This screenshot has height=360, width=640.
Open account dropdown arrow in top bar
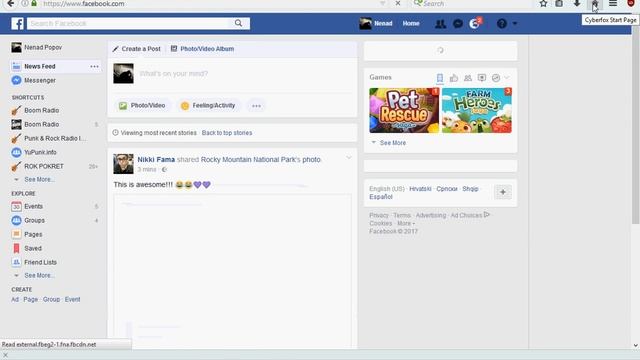click(515, 24)
